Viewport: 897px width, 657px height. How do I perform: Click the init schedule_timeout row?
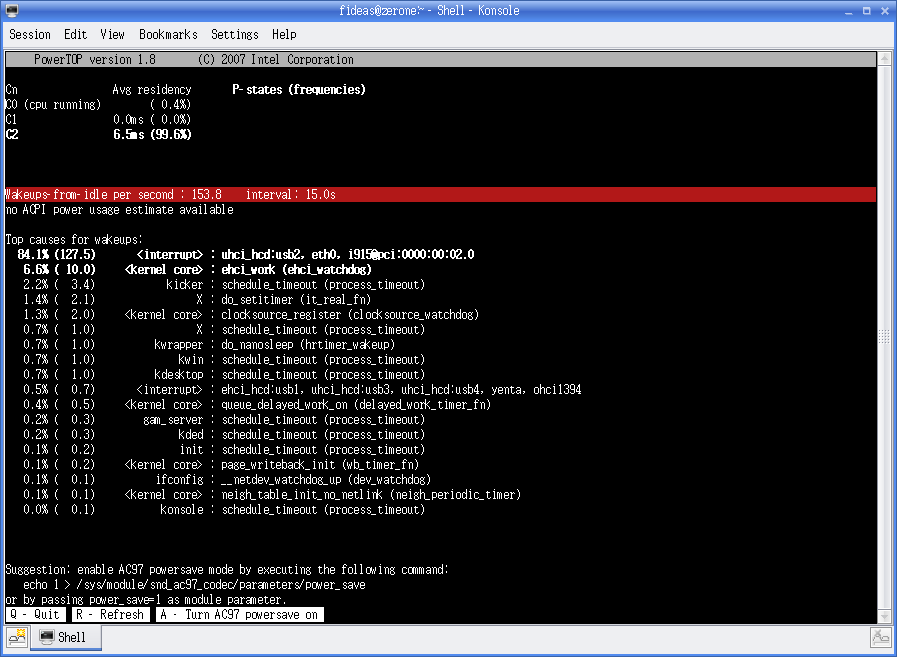pos(224,449)
